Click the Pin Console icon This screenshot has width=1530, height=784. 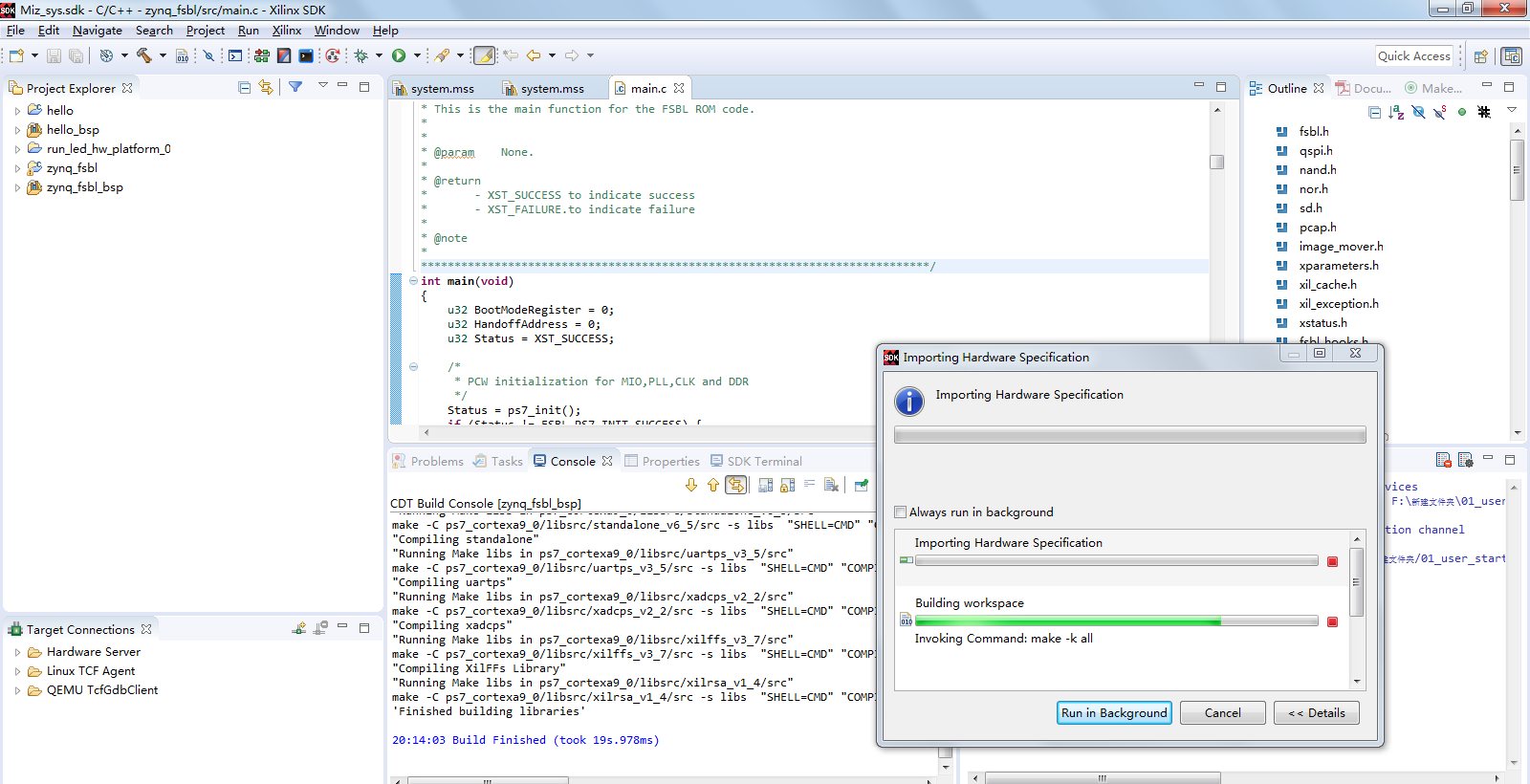coord(861,486)
